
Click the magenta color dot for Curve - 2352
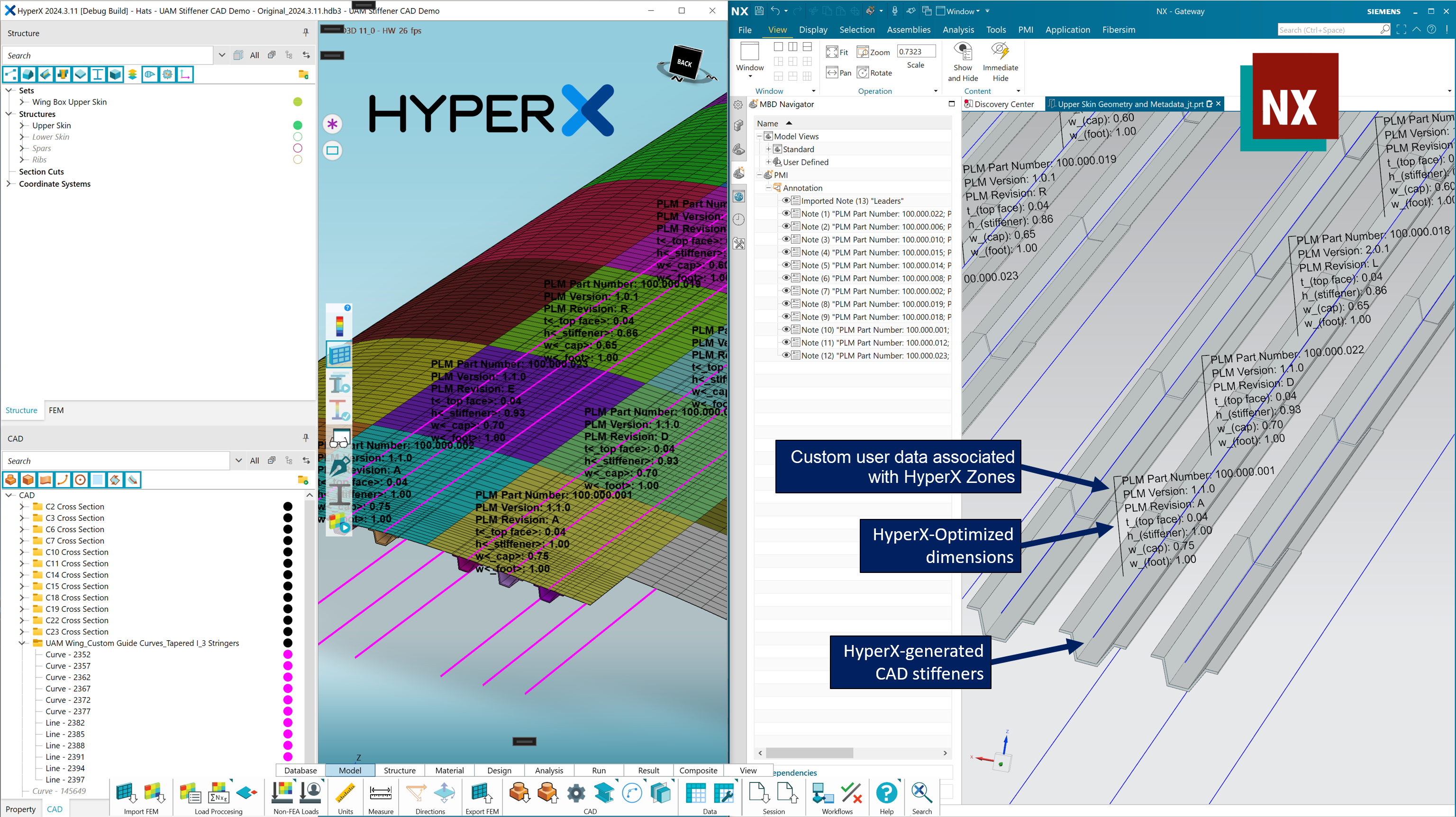[288, 654]
